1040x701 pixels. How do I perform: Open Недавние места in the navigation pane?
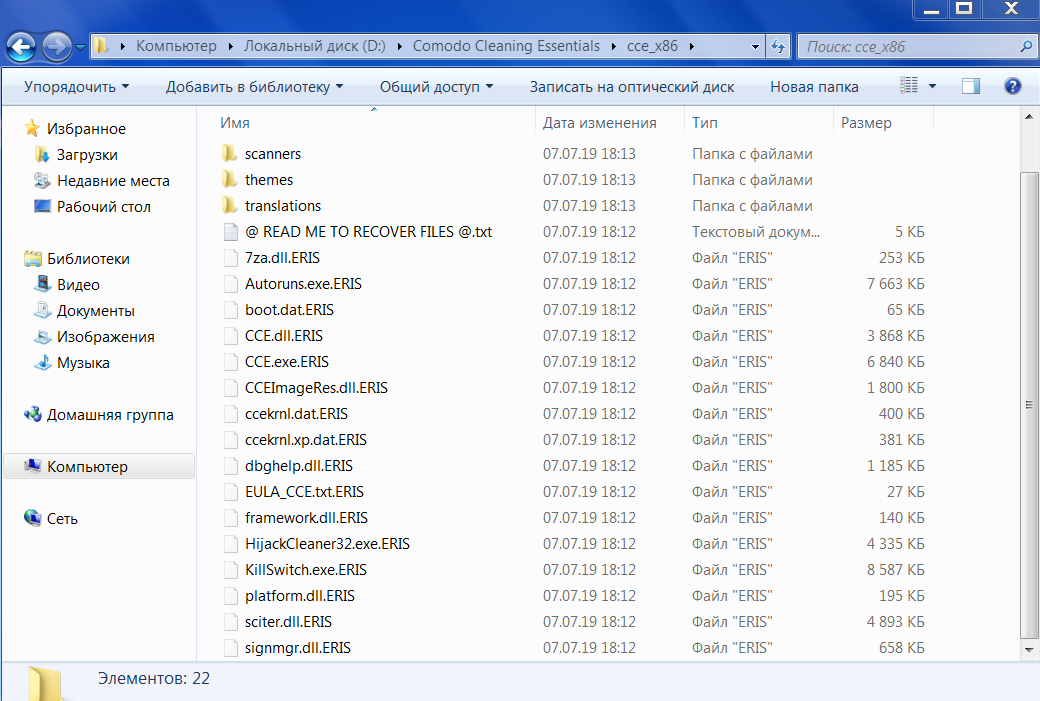113,180
